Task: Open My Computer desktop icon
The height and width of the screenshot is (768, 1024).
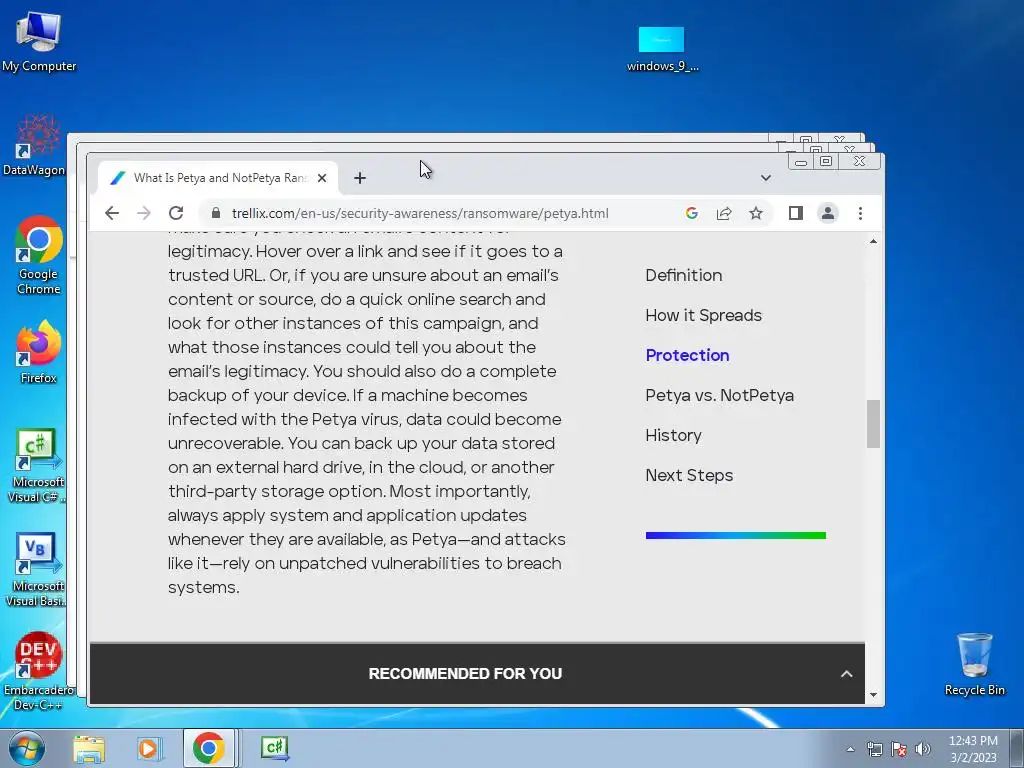Action: pyautogui.click(x=39, y=41)
